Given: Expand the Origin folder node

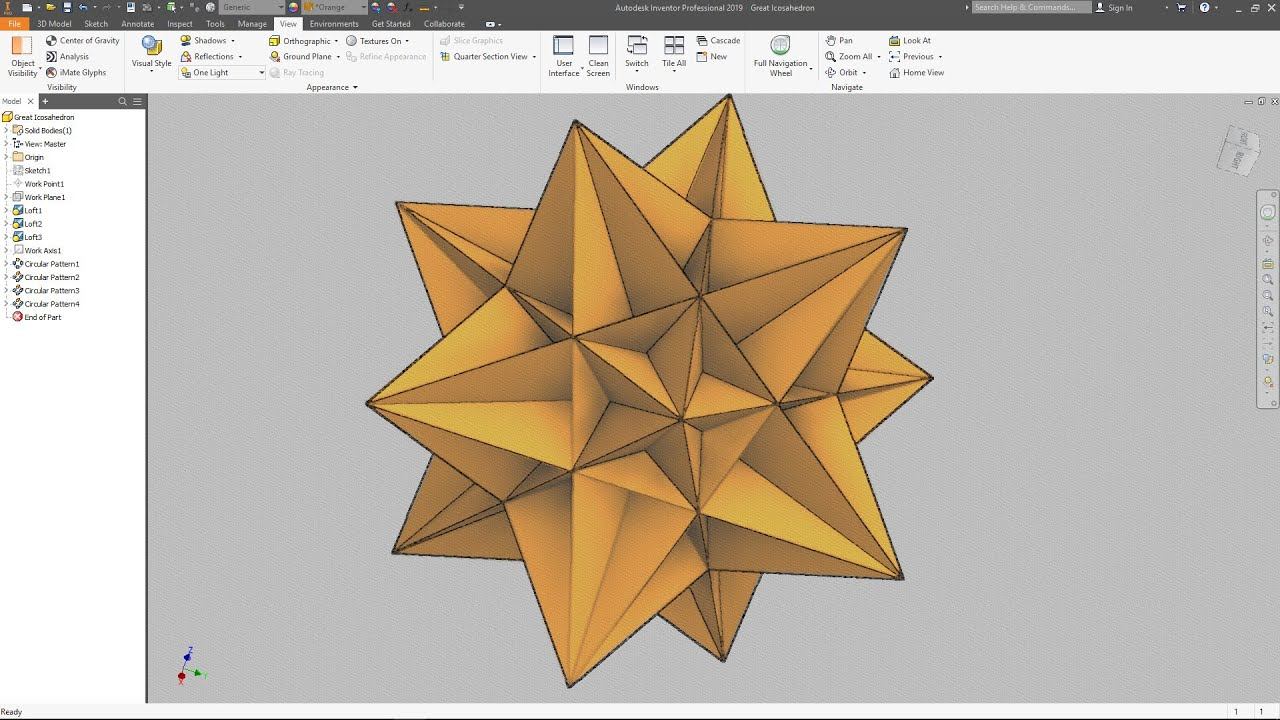Looking at the screenshot, I should pyautogui.click(x=6, y=157).
